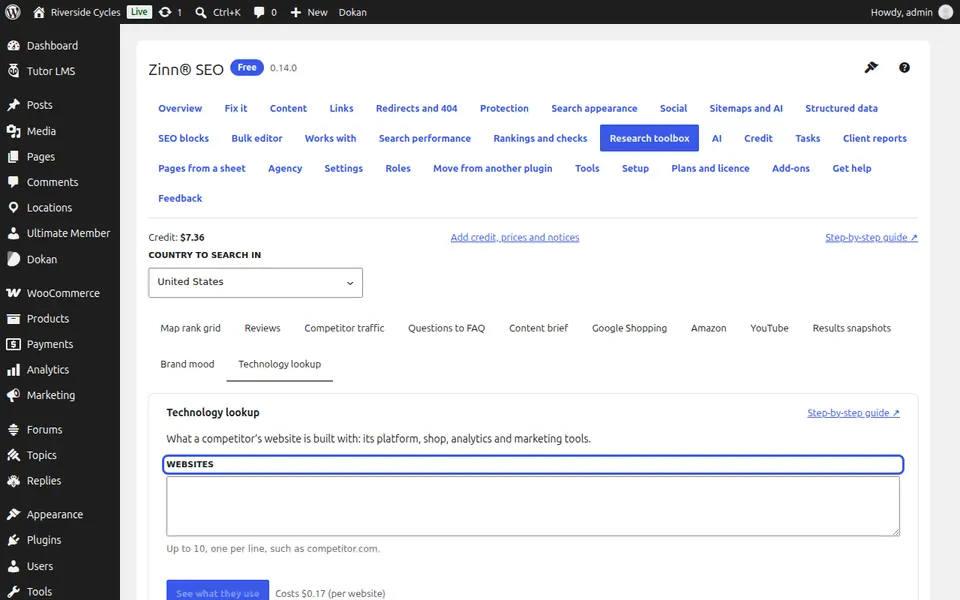Click the help question mark icon

tap(904, 68)
